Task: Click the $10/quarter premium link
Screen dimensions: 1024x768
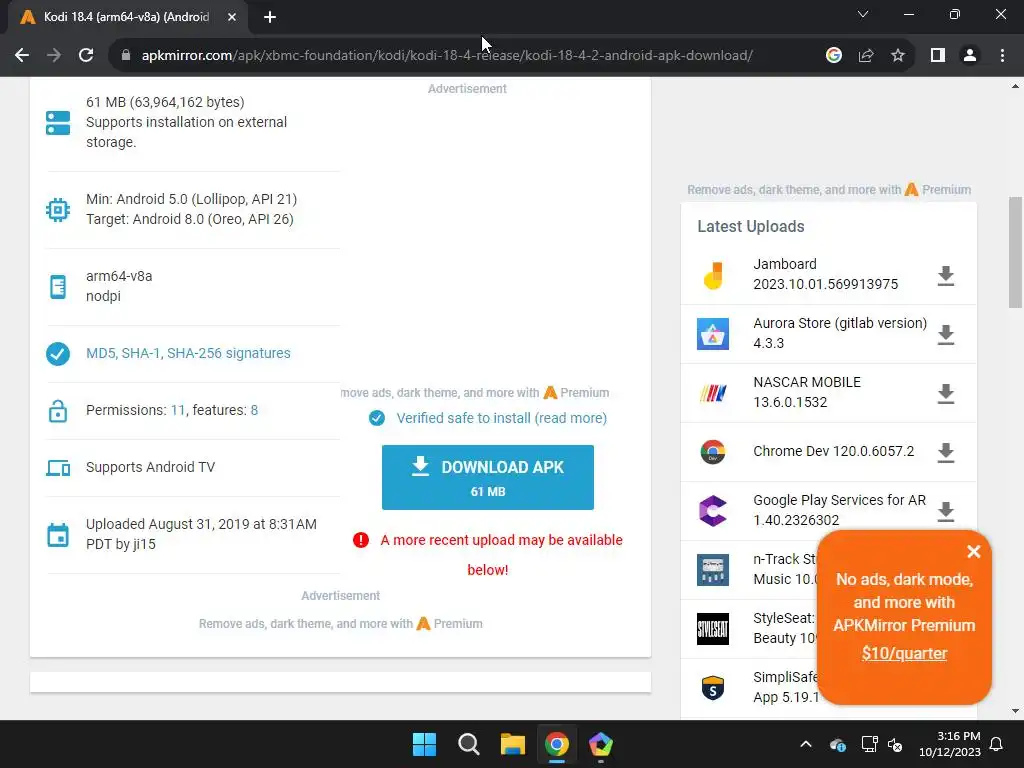Action: coord(904,653)
